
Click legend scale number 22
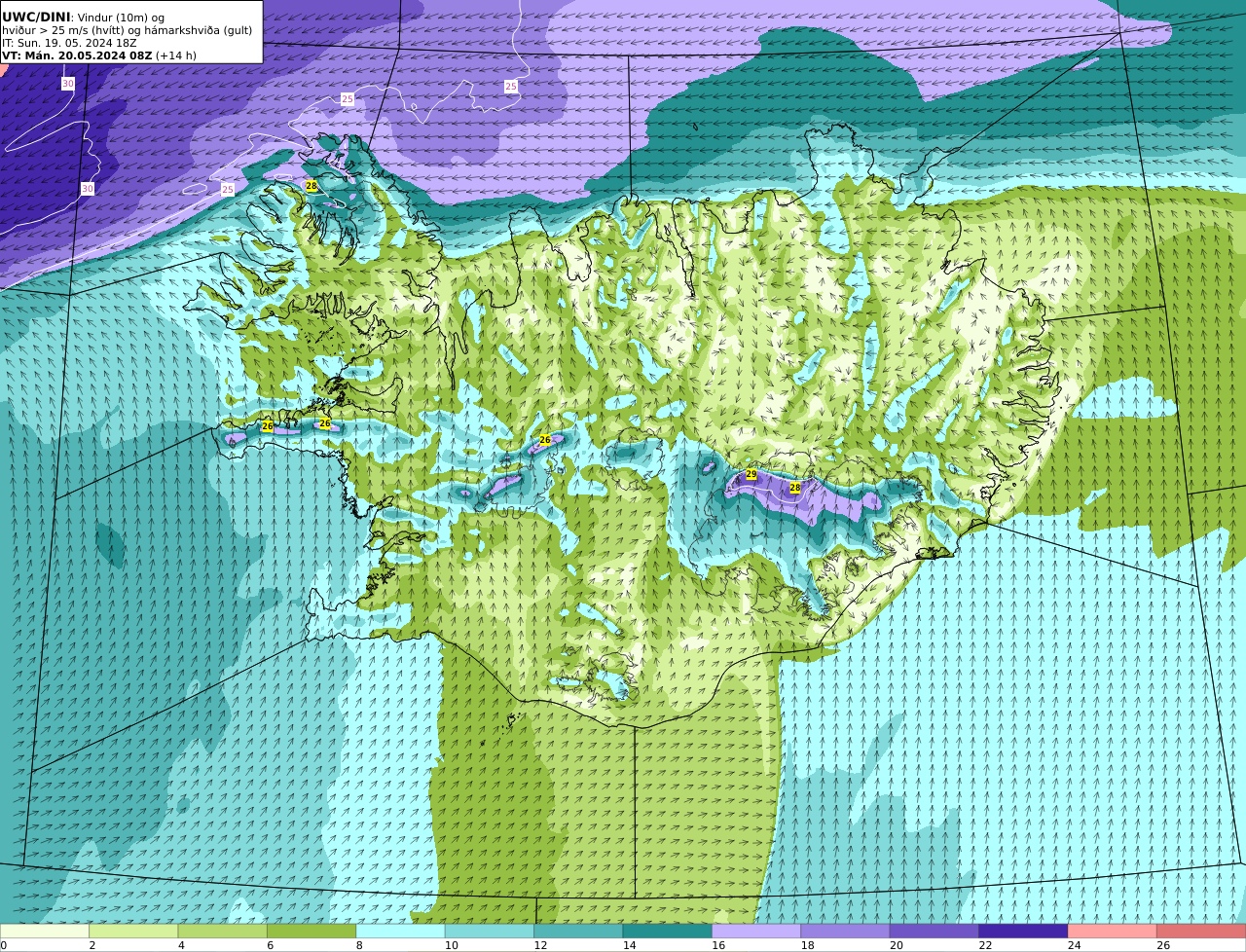[985, 945]
